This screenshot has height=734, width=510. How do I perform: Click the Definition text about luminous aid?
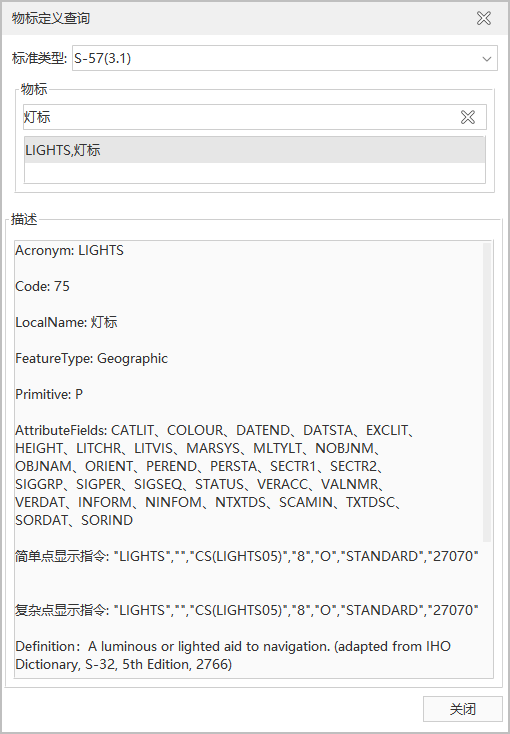tap(233, 655)
